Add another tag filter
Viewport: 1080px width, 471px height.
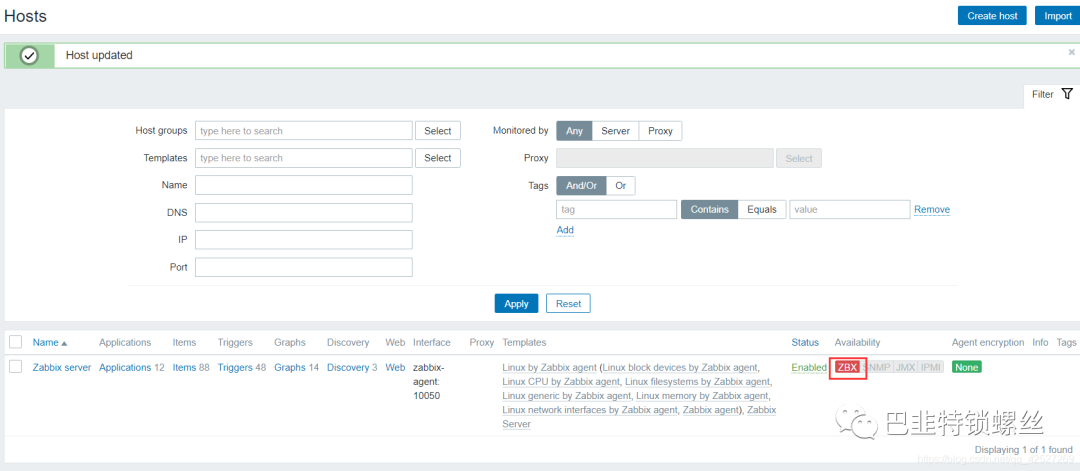click(x=565, y=230)
